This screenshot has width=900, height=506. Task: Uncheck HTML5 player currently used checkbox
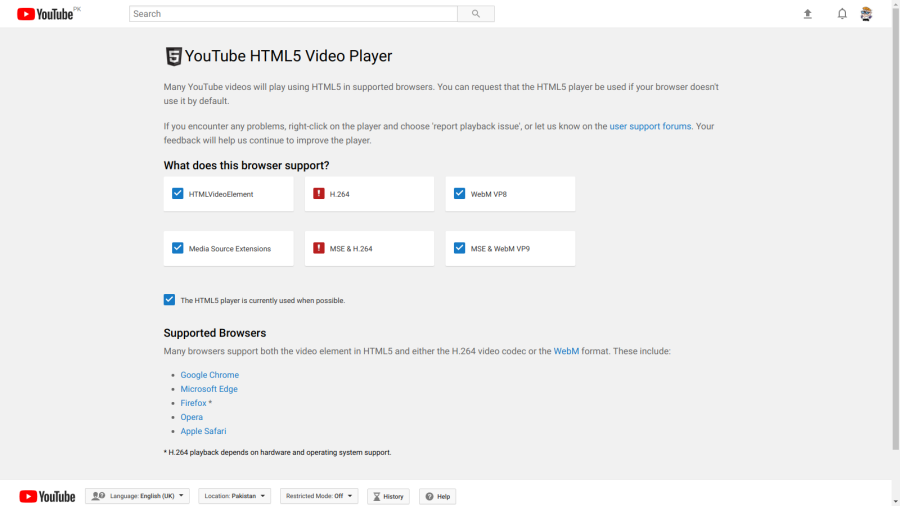click(169, 299)
